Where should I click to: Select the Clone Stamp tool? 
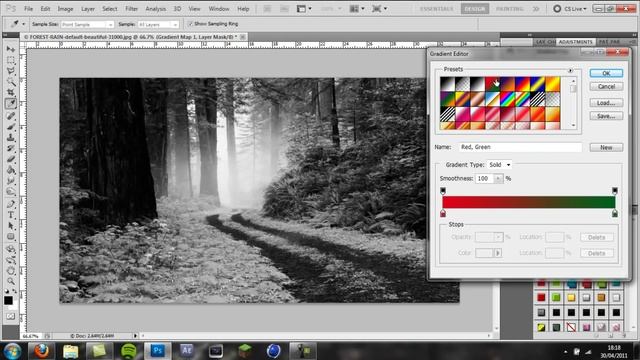pyautogui.click(x=11, y=138)
